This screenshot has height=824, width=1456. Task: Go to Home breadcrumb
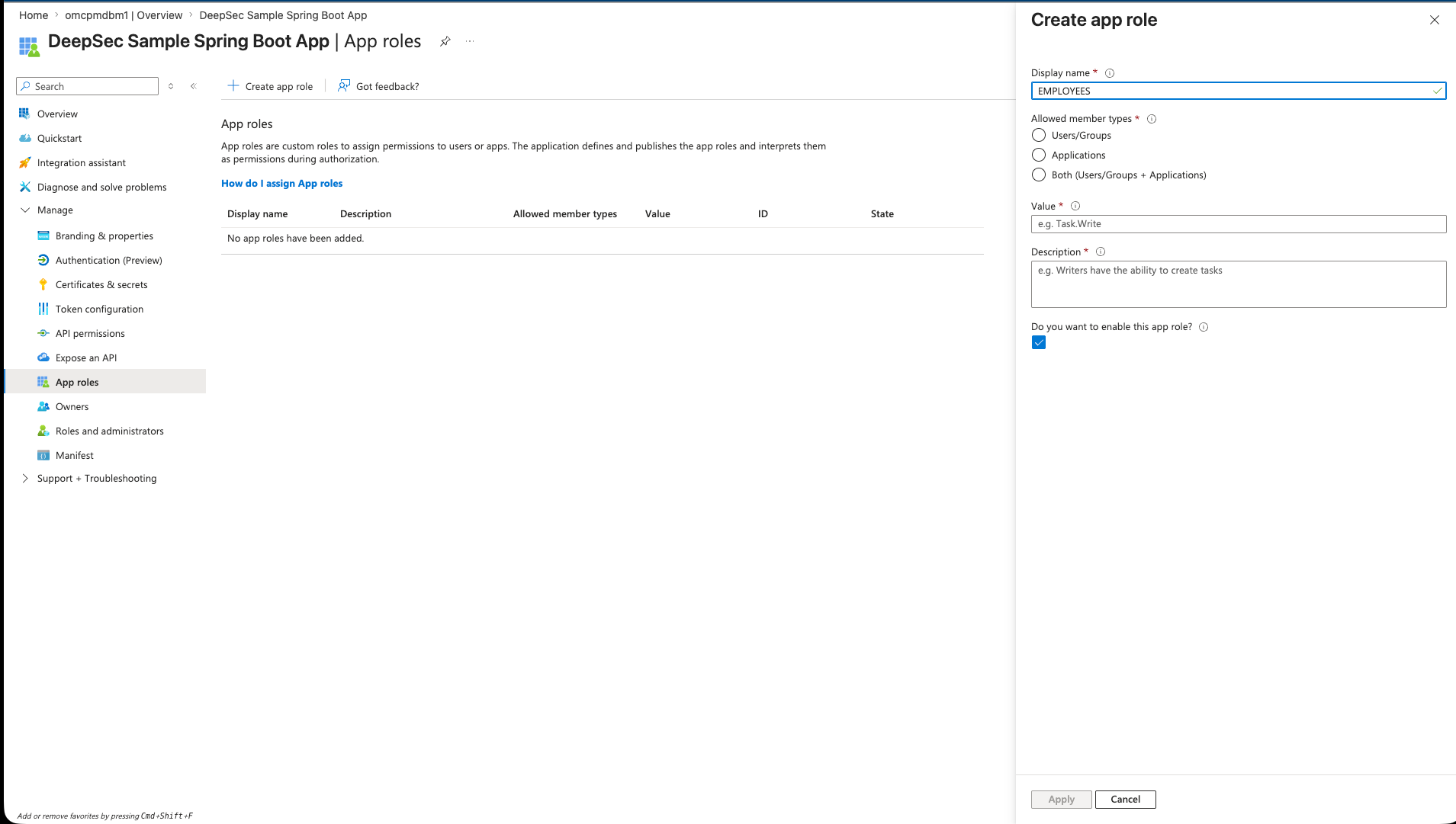click(34, 15)
